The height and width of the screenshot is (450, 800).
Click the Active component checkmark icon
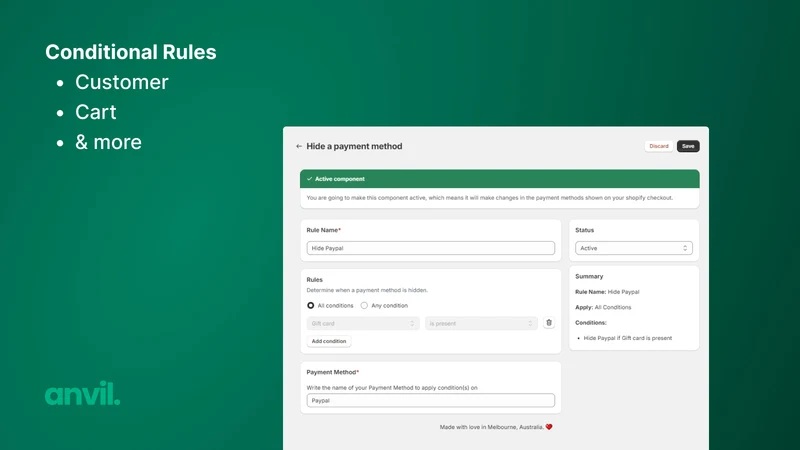click(x=309, y=179)
